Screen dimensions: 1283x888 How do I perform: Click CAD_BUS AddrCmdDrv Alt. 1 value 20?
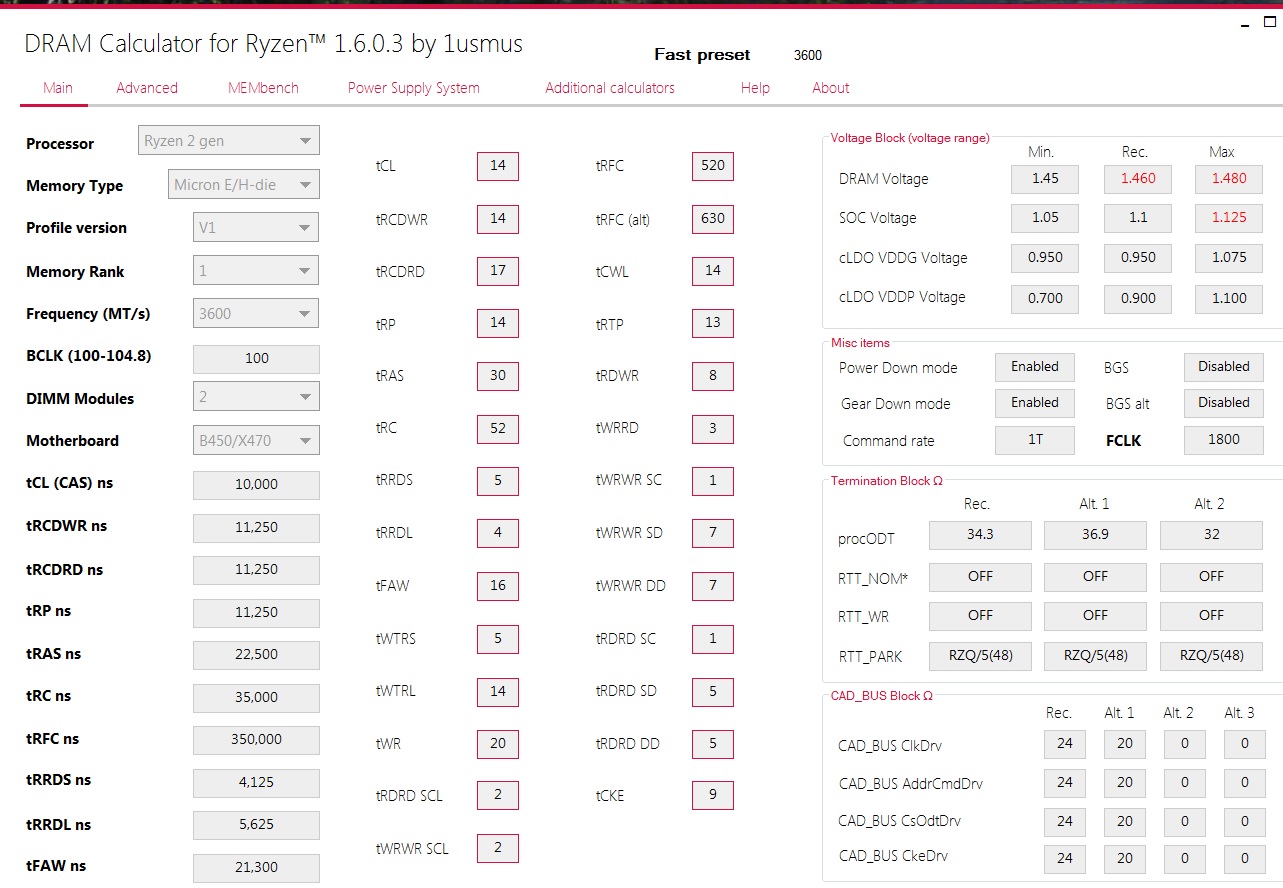point(1125,783)
